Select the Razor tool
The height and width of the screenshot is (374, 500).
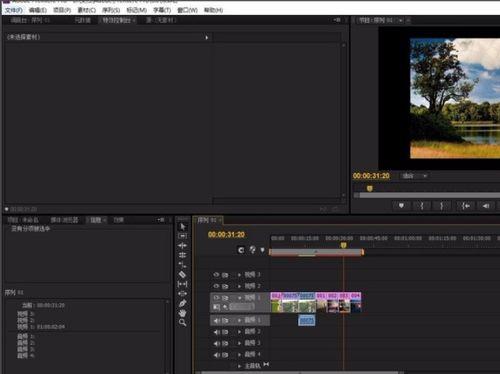182,275
